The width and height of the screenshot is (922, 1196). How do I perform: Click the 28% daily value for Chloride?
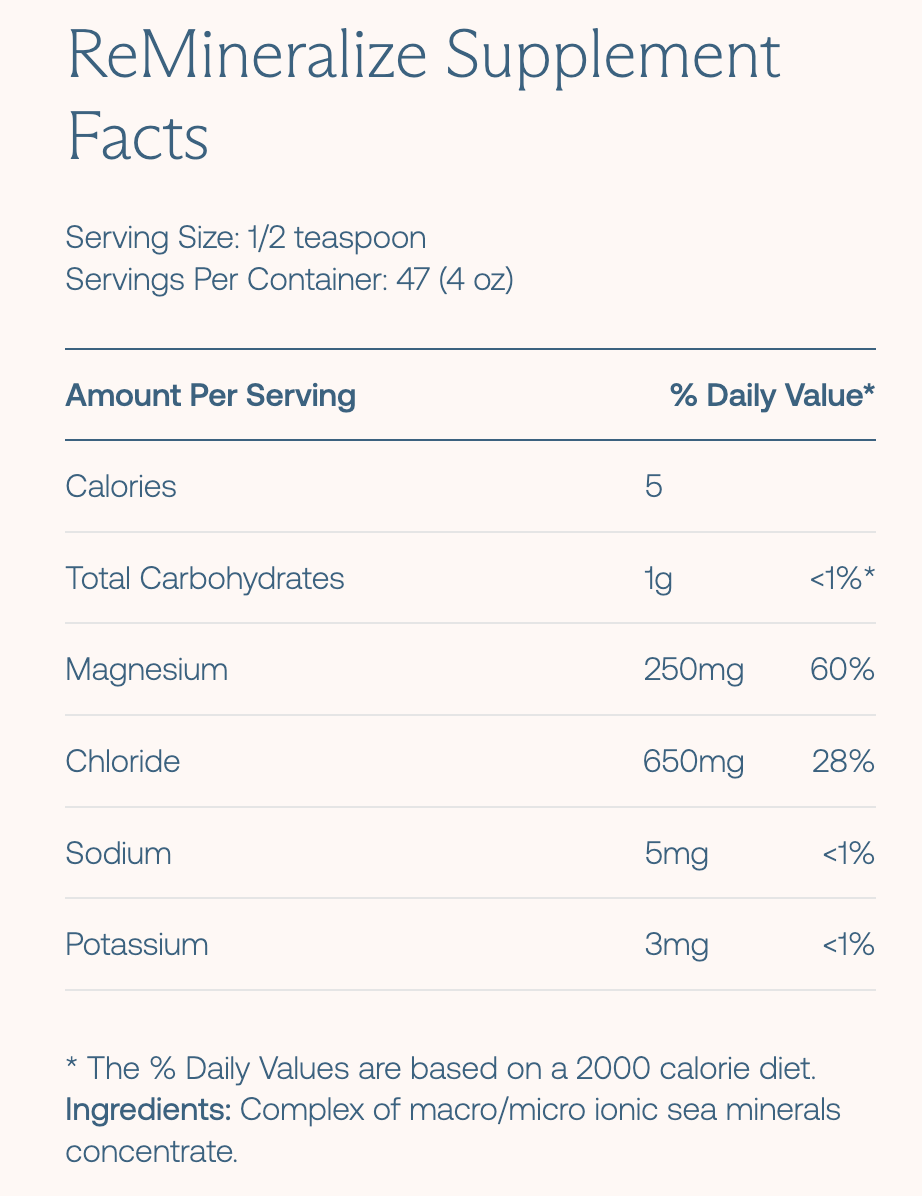[x=843, y=761]
